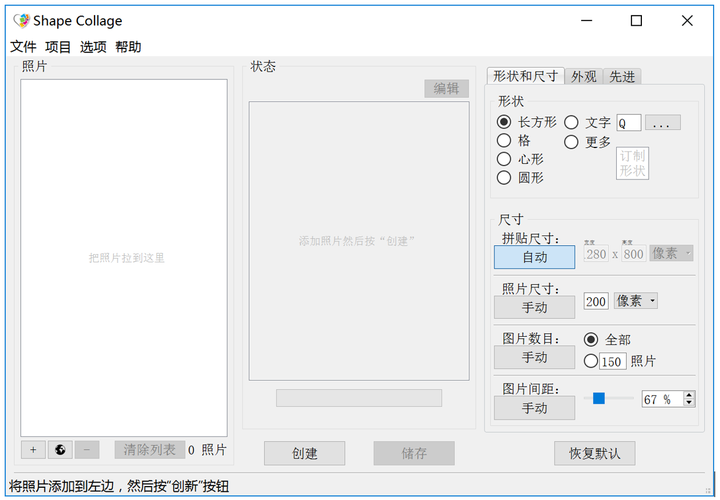Click the photo size field showing 200

596,301
